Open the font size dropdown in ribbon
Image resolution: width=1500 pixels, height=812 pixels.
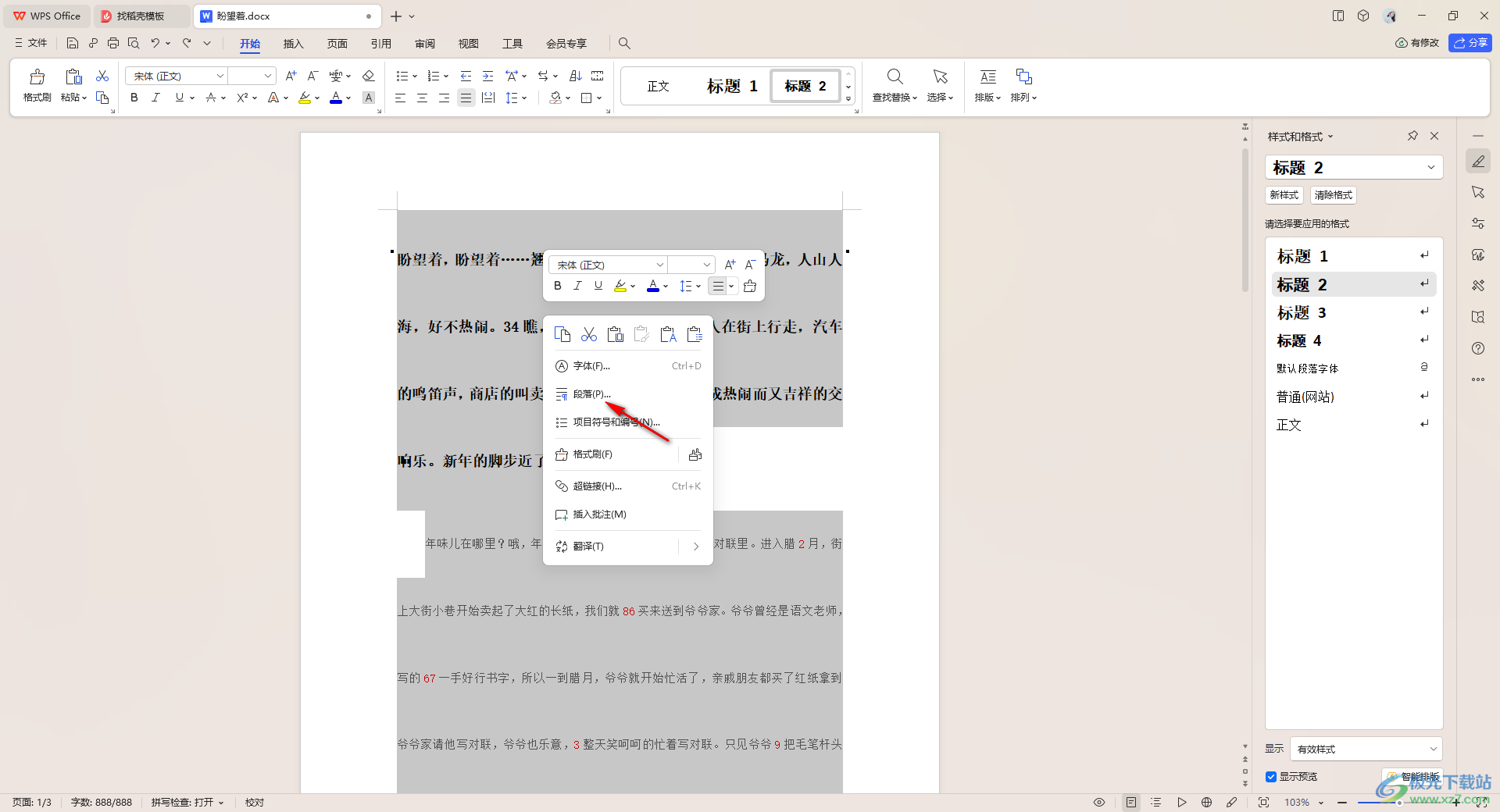tap(268, 76)
